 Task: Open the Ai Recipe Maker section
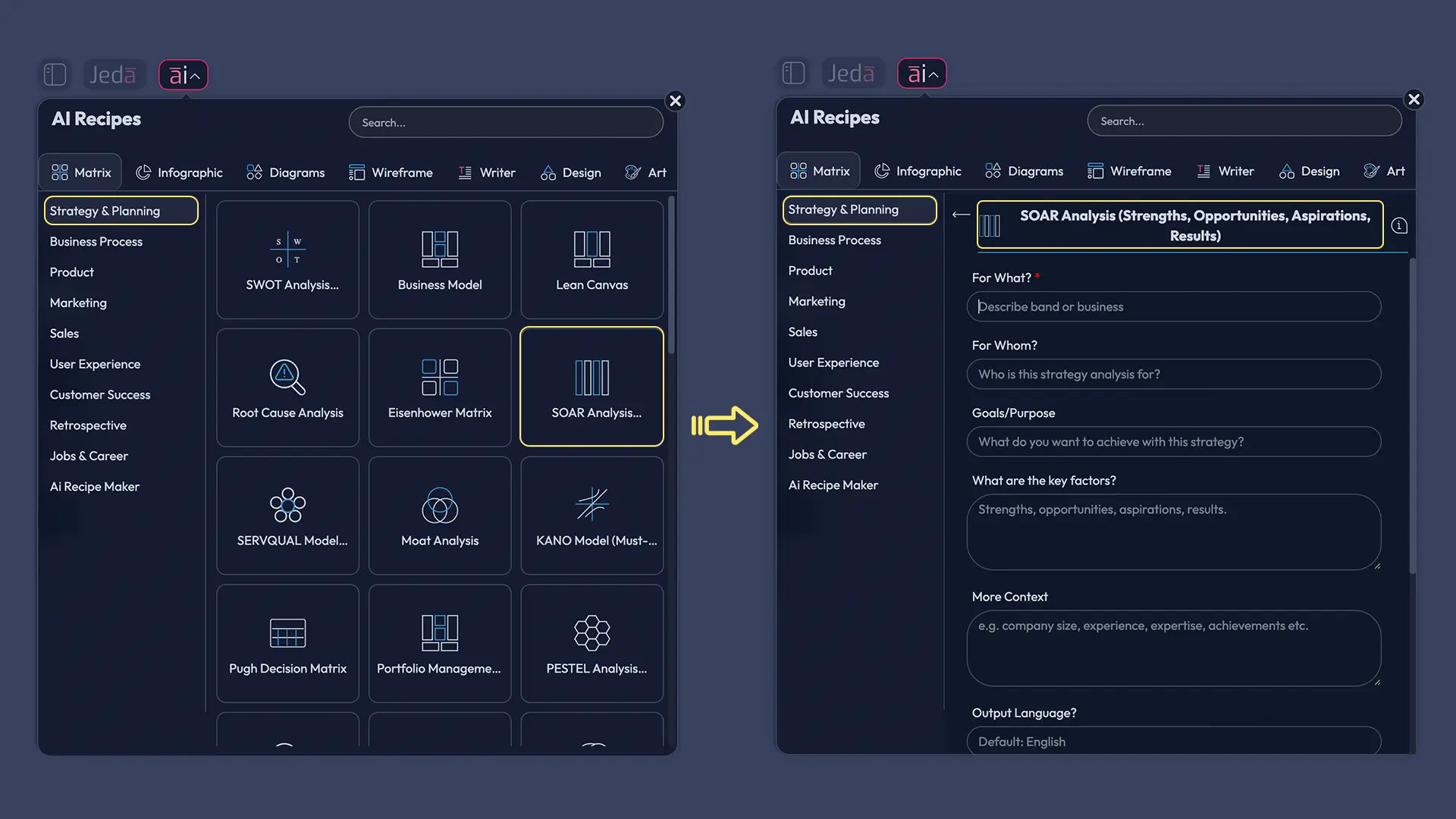94,486
